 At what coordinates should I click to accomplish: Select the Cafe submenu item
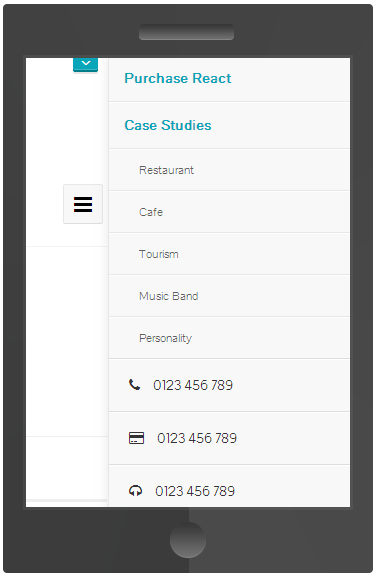click(151, 212)
